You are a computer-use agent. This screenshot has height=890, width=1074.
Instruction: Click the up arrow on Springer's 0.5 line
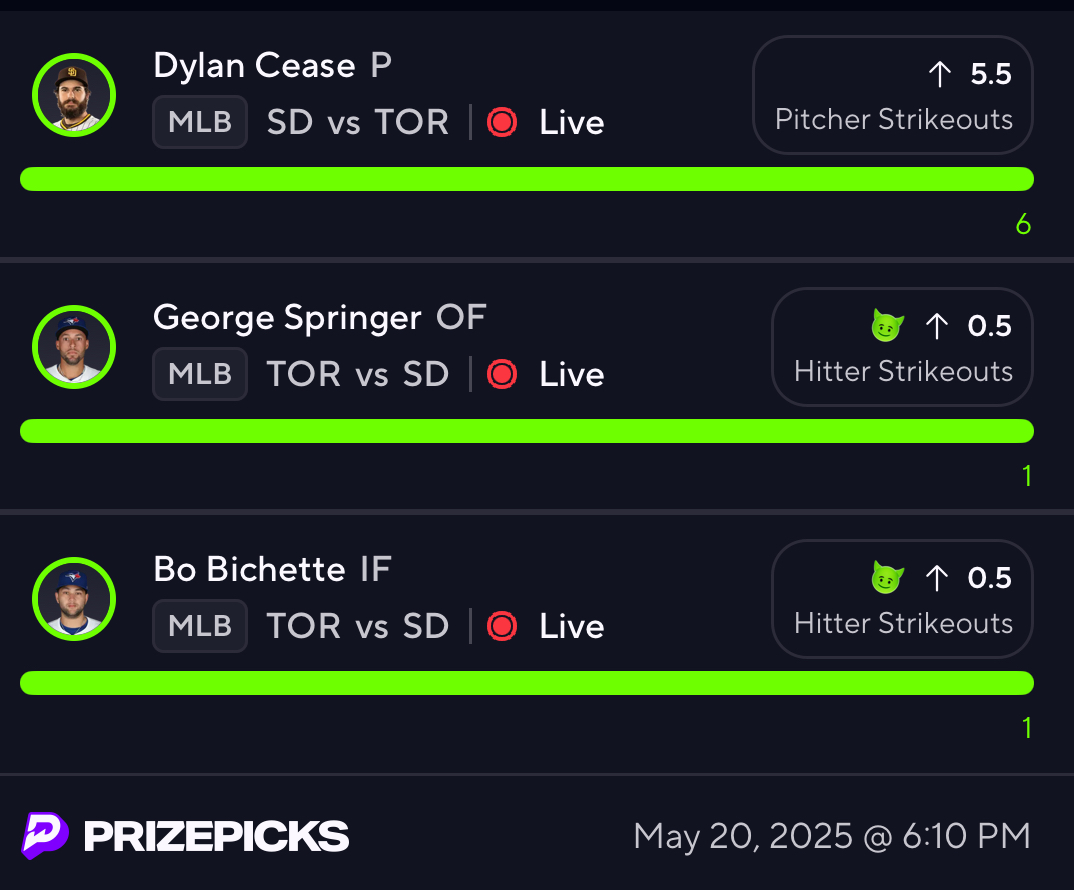[936, 326]
